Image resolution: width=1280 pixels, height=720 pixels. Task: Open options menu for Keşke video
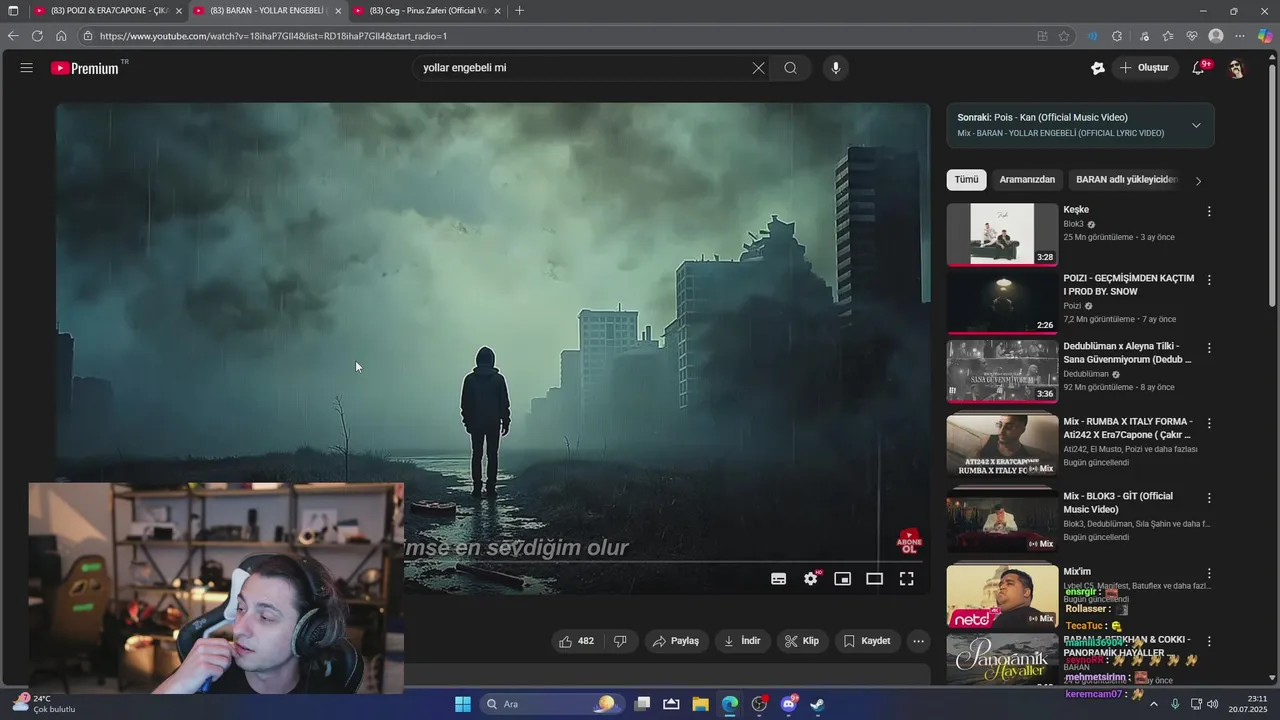pyautogui.click(x=1209, y=212)
